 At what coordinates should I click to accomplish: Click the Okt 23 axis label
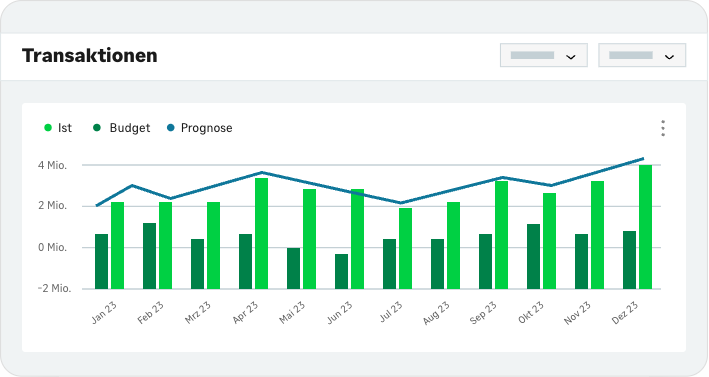(531, 312)
